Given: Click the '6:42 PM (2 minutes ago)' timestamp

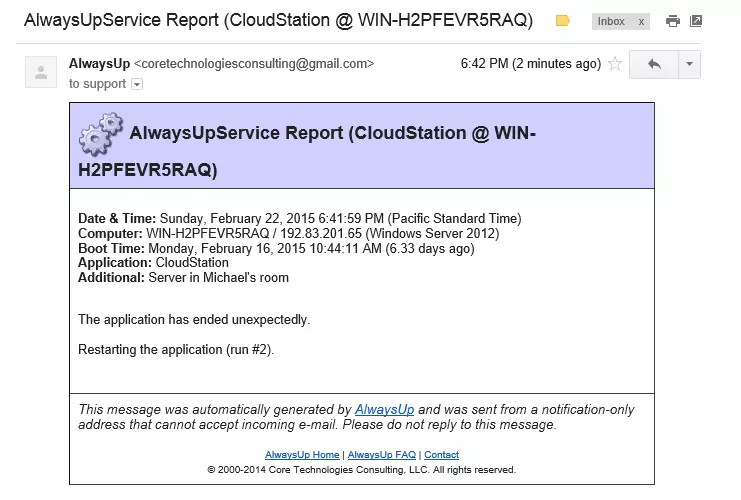Looking at the screenshot, I should (531, 63).
